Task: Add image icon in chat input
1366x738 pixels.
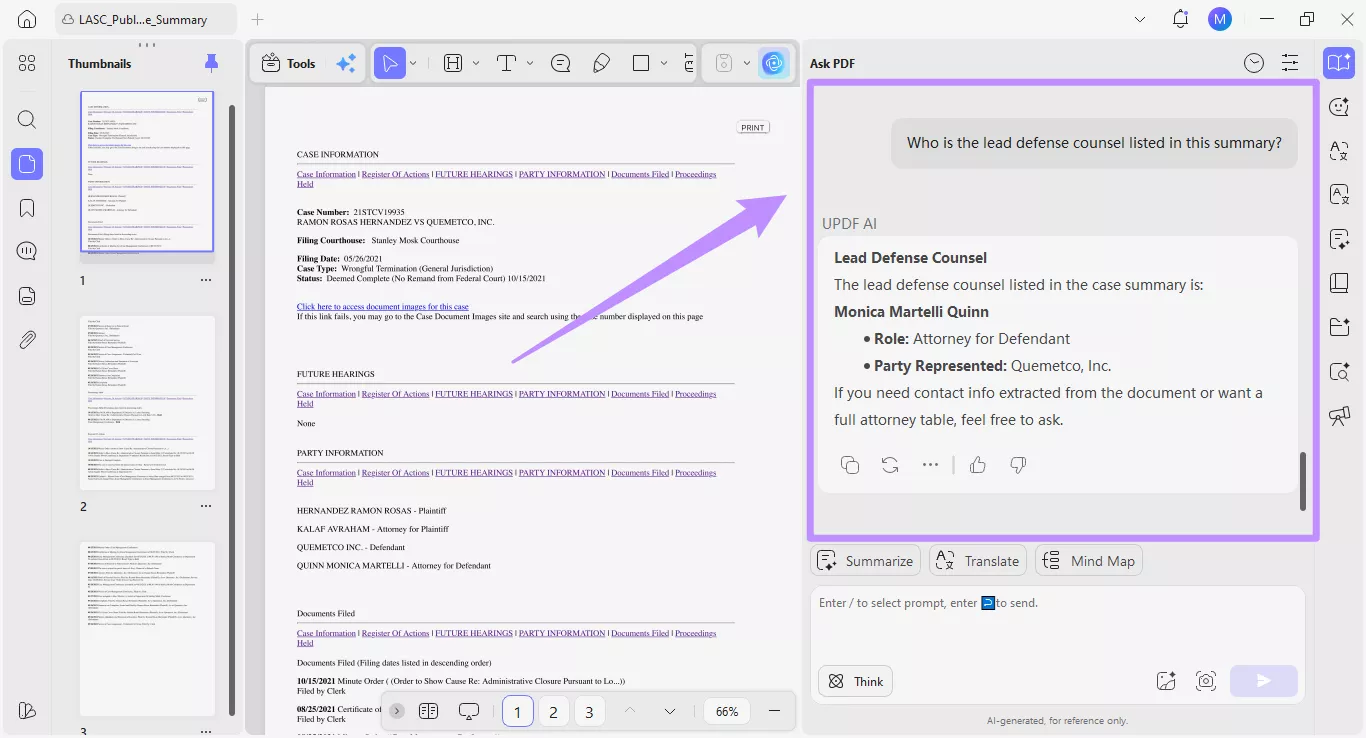Action: pyautogui.click(x=1166, y=681)
